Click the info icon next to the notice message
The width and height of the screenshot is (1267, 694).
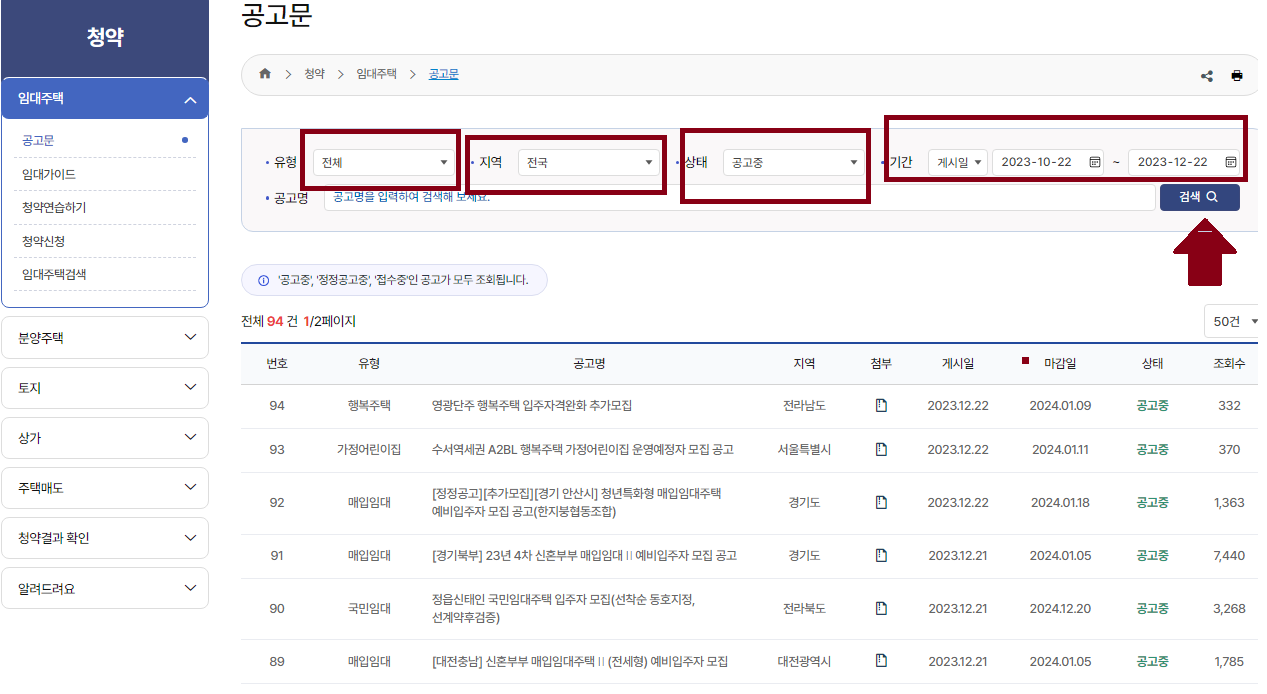[264, 280]
